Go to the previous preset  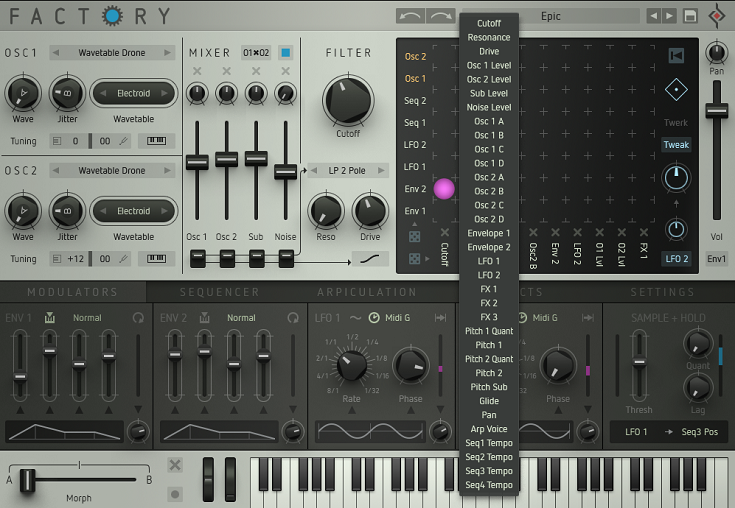click(x=653, y=16)
